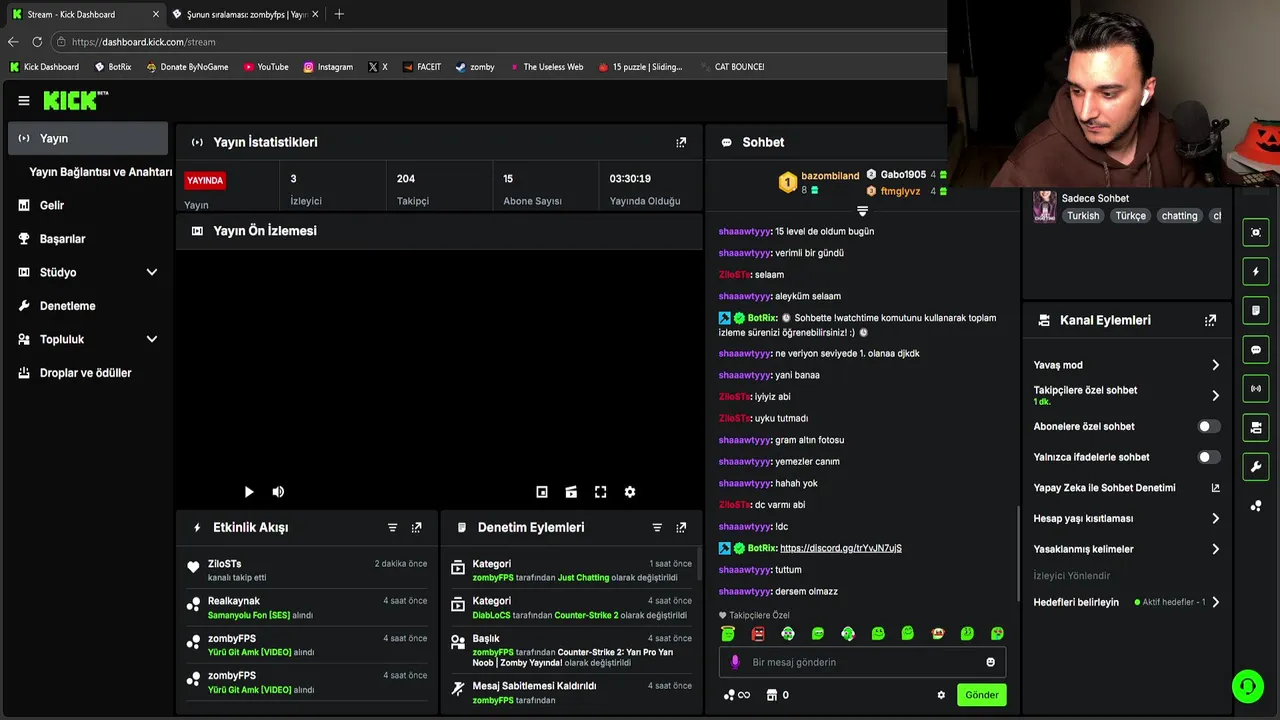Filter the Etkinlik Akışı feed
Screen dimensions: 1280x720
click(392, 527)
